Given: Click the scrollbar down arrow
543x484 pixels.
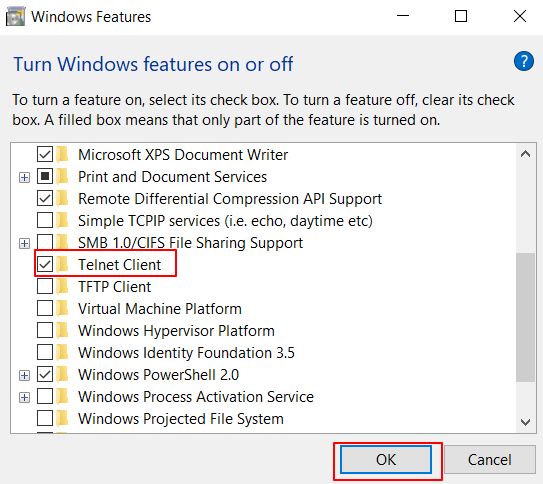Looking at the screenshot, I should tap(525, 422).
